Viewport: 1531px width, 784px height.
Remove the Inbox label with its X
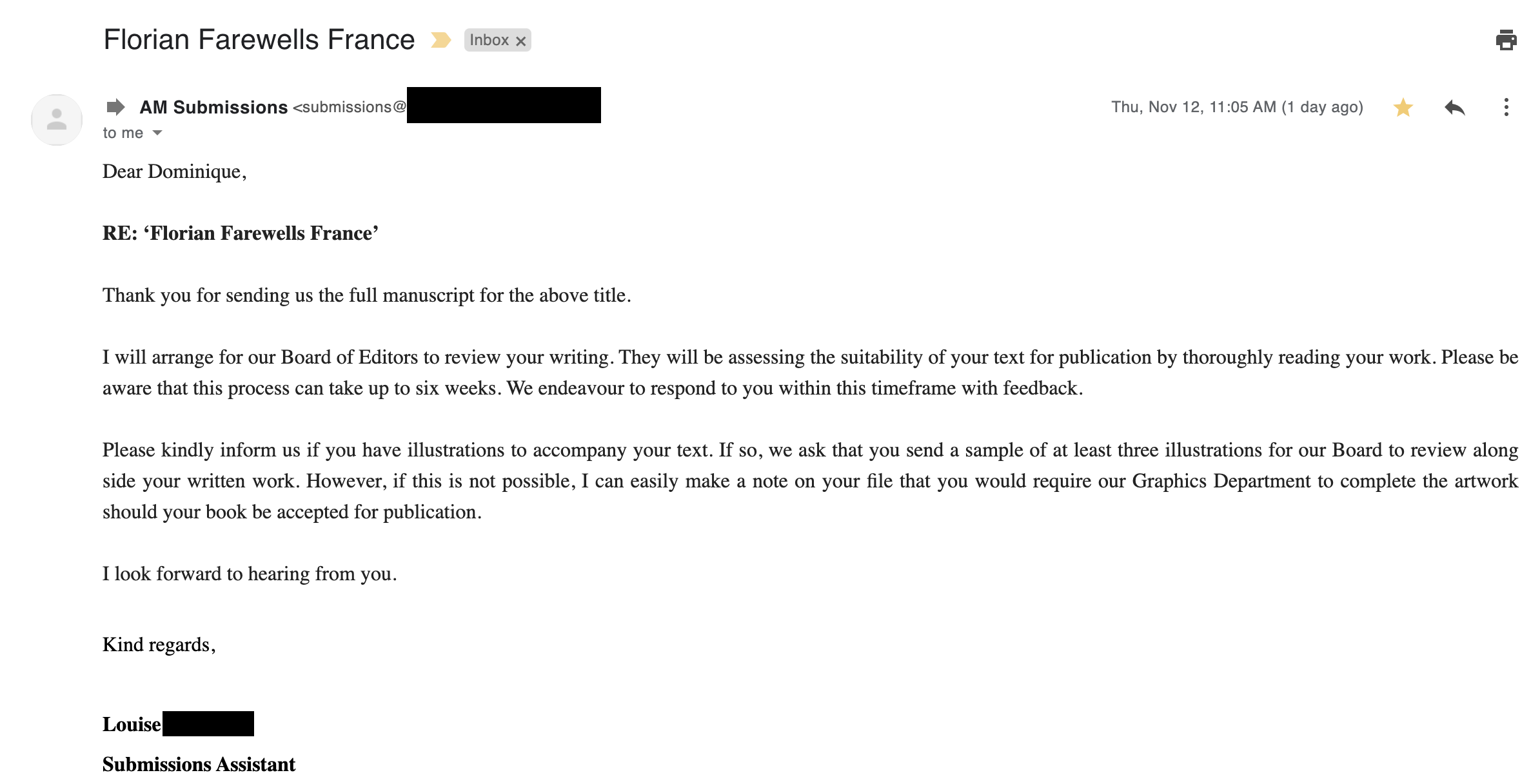coord(521,41)
